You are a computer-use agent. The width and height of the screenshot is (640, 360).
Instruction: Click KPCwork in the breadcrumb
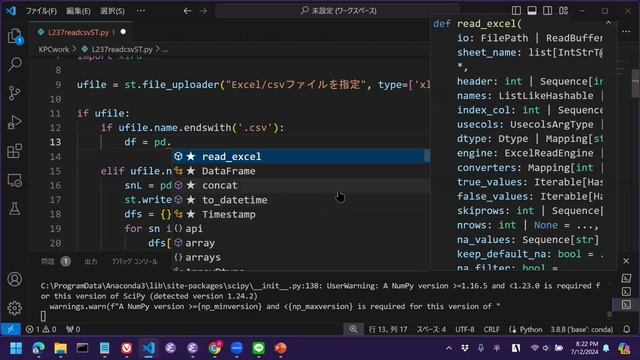[x=54, y=49]
